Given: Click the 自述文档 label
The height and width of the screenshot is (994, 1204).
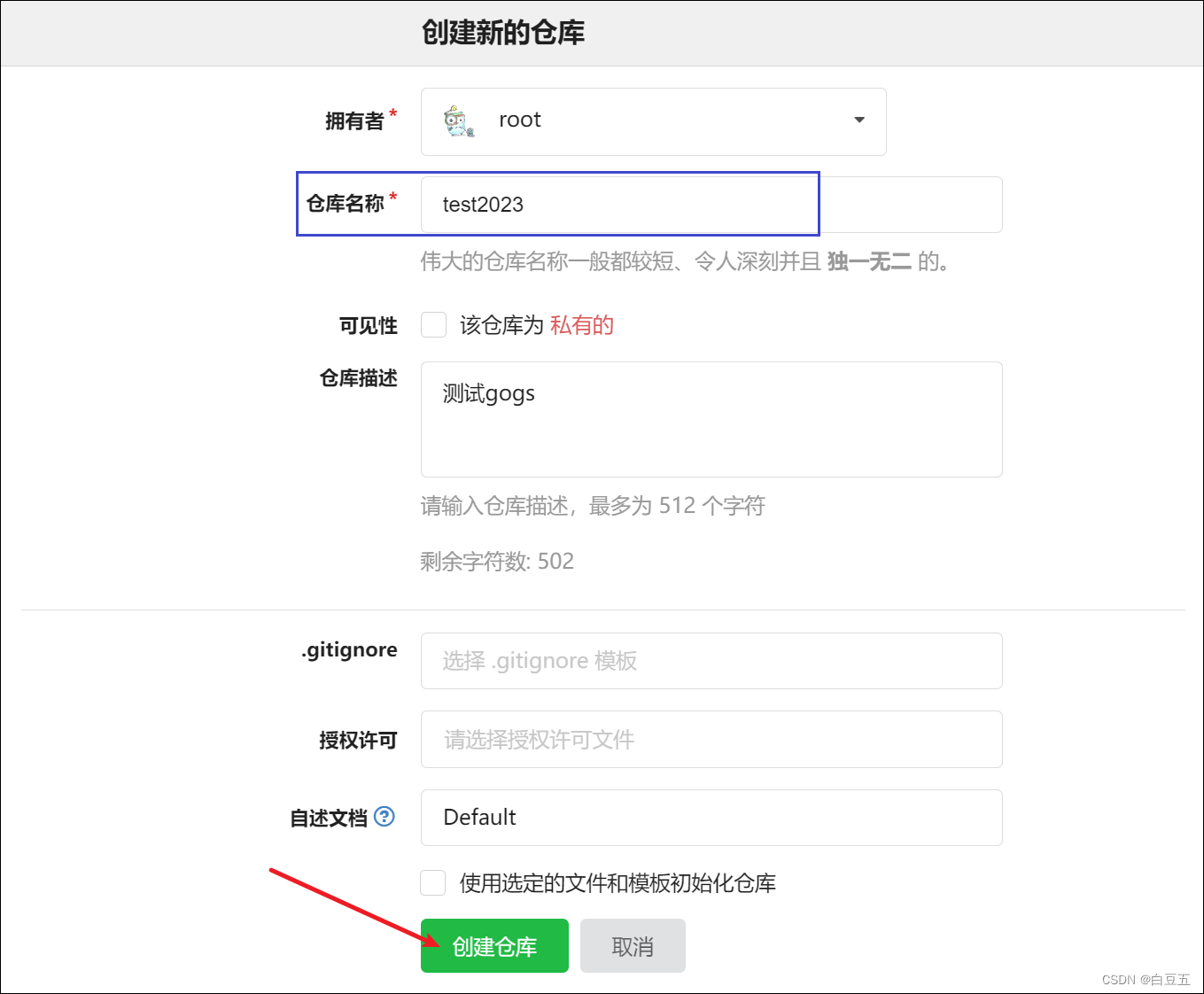Looking at the screenshot, I should pos(329,818).
